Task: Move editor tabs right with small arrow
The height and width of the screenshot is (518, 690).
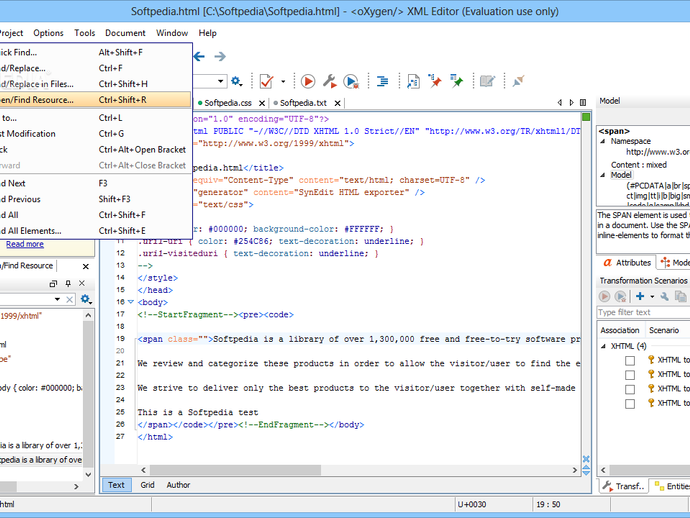Action: pyautogui.click(x=572, y=103)
